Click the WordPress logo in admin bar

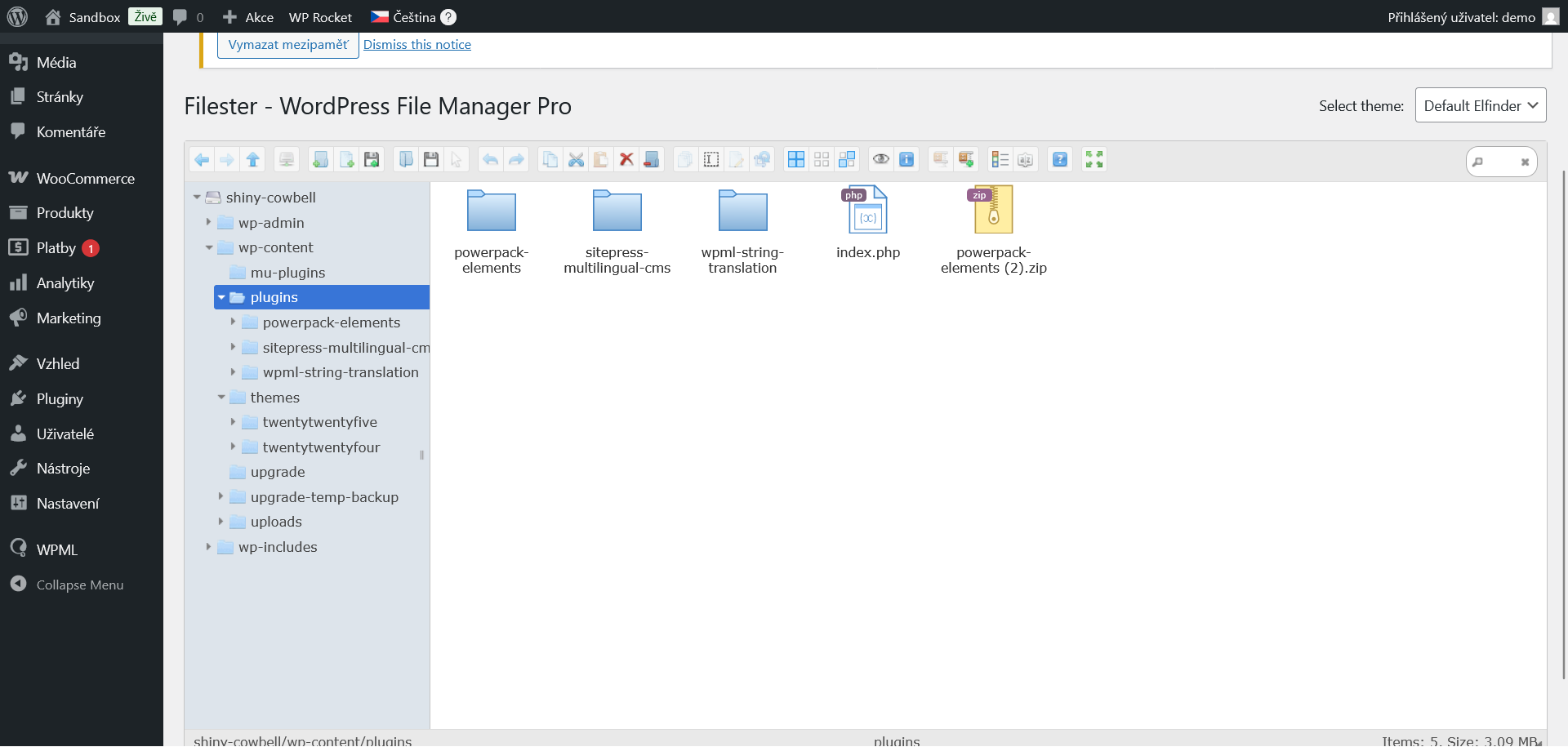17,17
